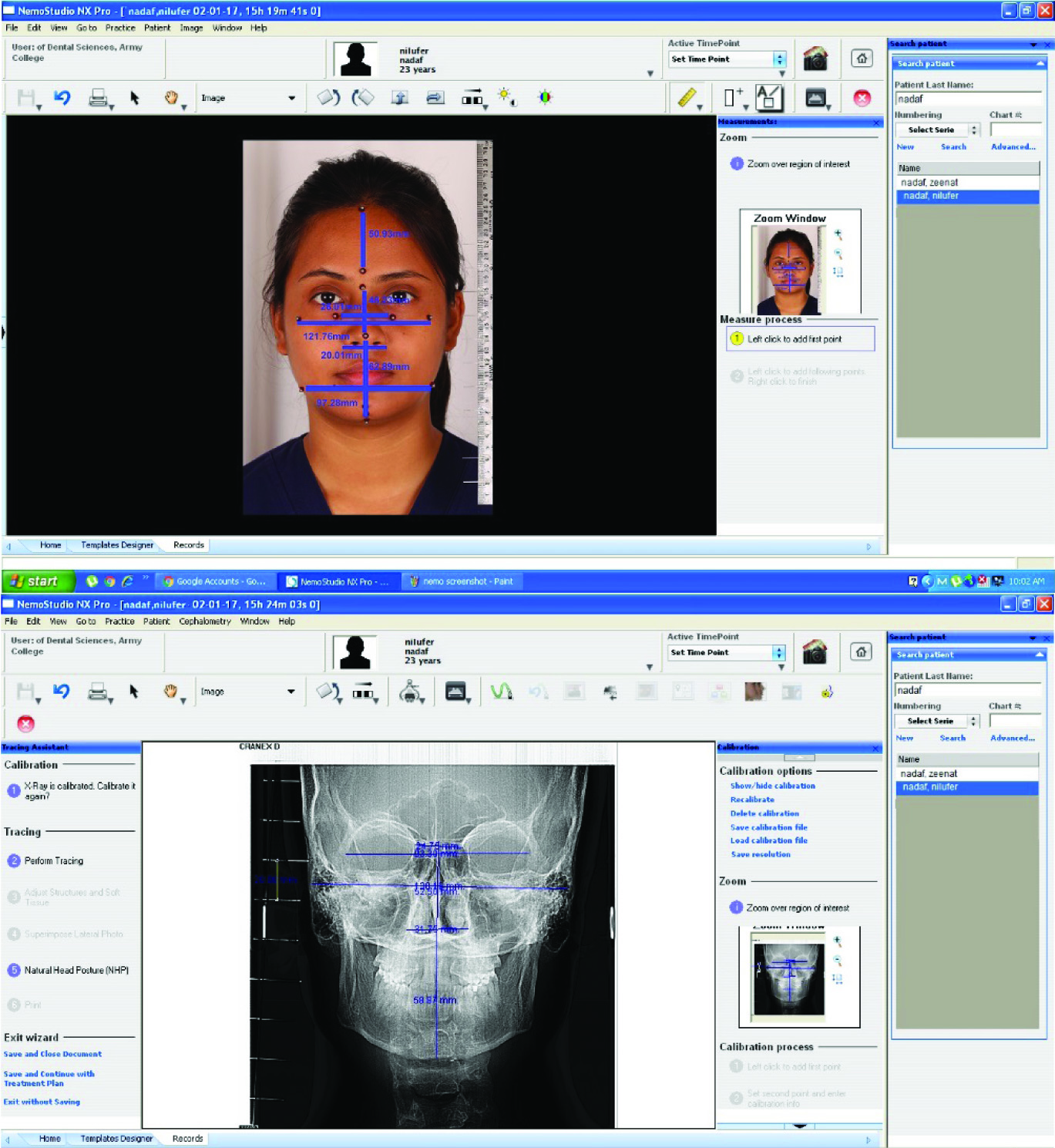Open Set Time Point dropdown in photo window
1055x1148 pixels.
[x=780, y=59]
